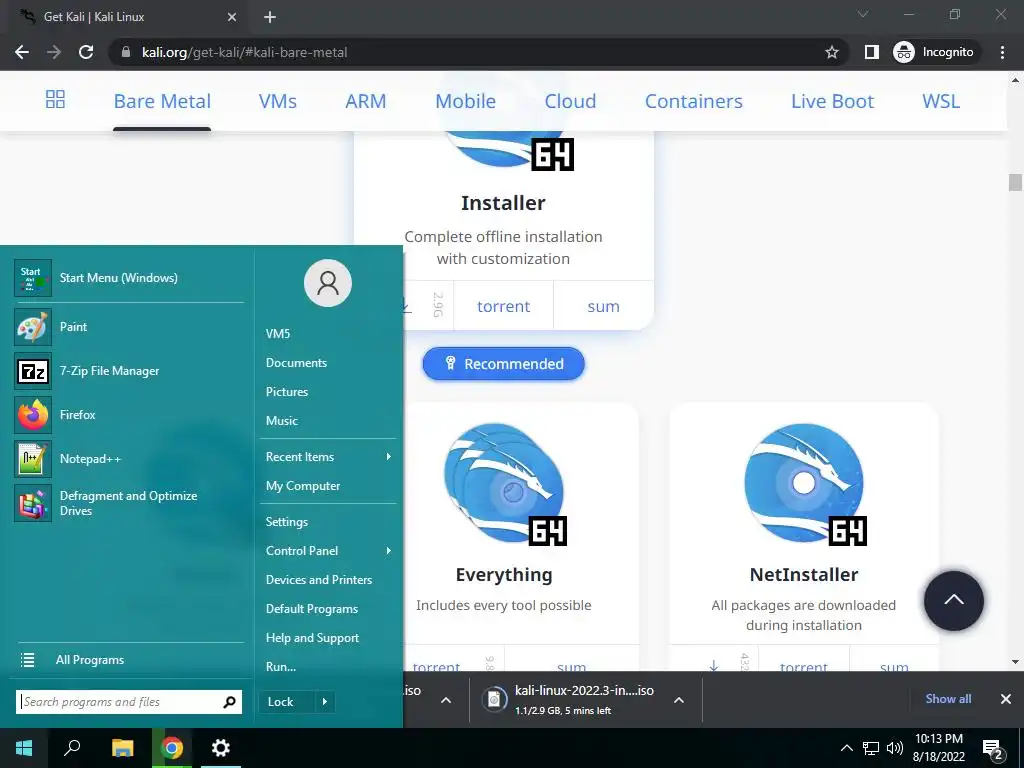Open first download item options chevron
The image size is (1024, 768).
click(x=446, y=700)
